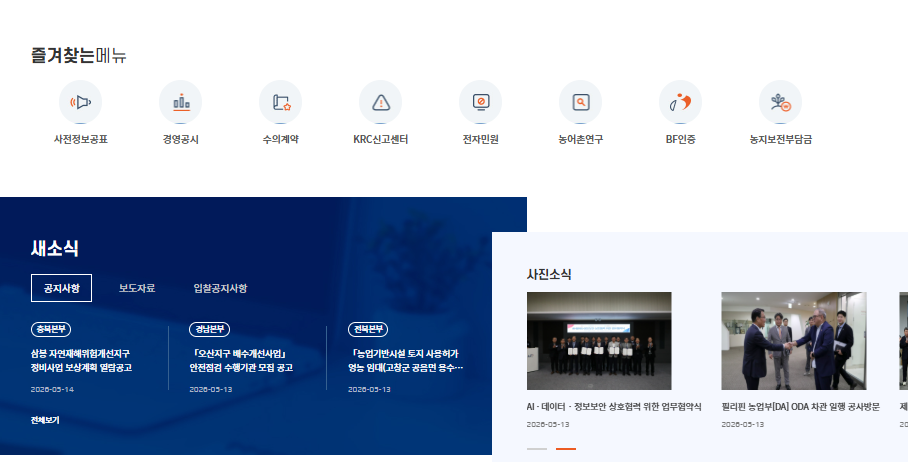Screen dimensions: 908x462
Task: Click the 사진소식 heading
Action: (549, 274)
